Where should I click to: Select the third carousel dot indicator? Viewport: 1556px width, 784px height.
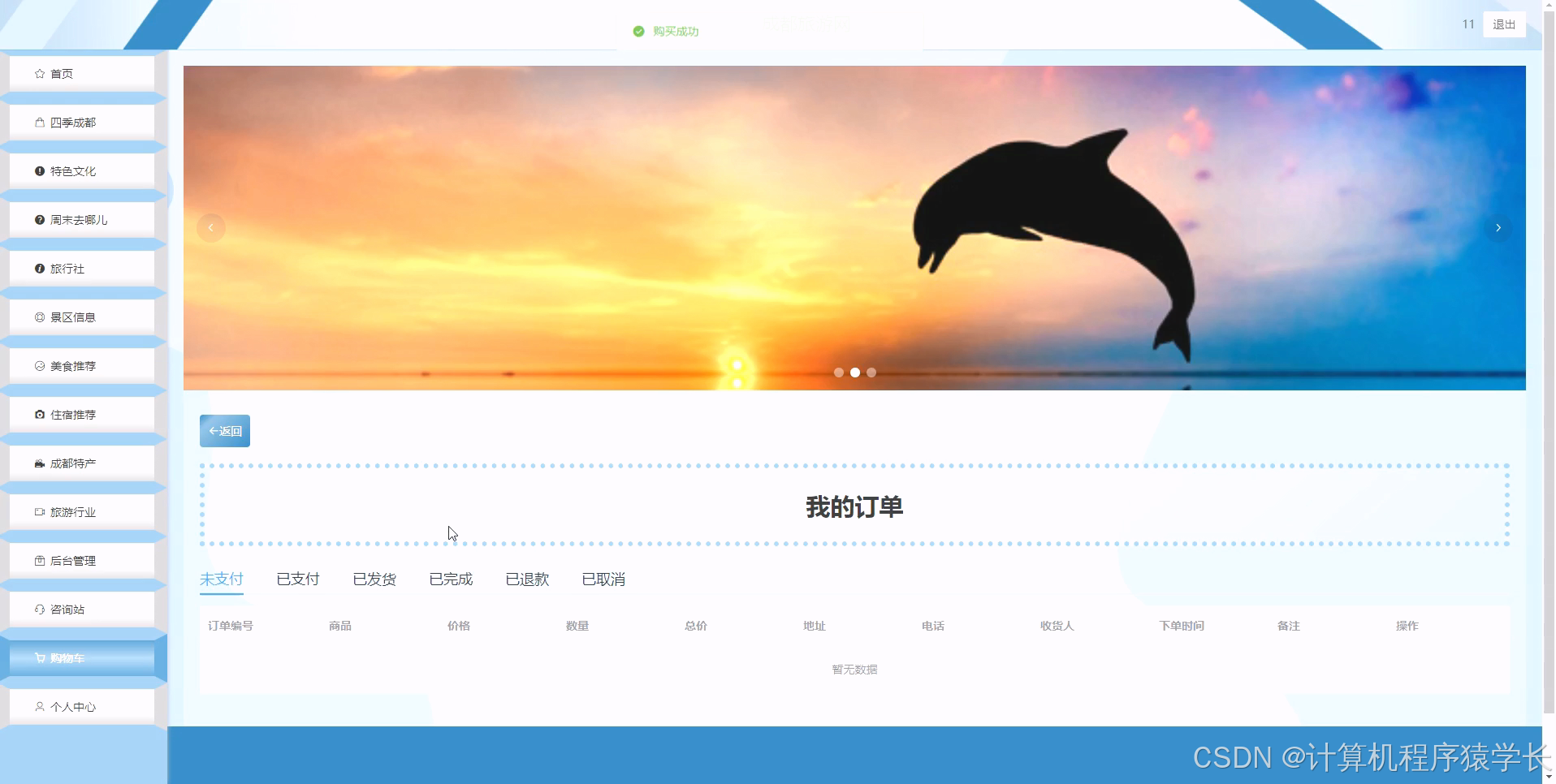871,373
